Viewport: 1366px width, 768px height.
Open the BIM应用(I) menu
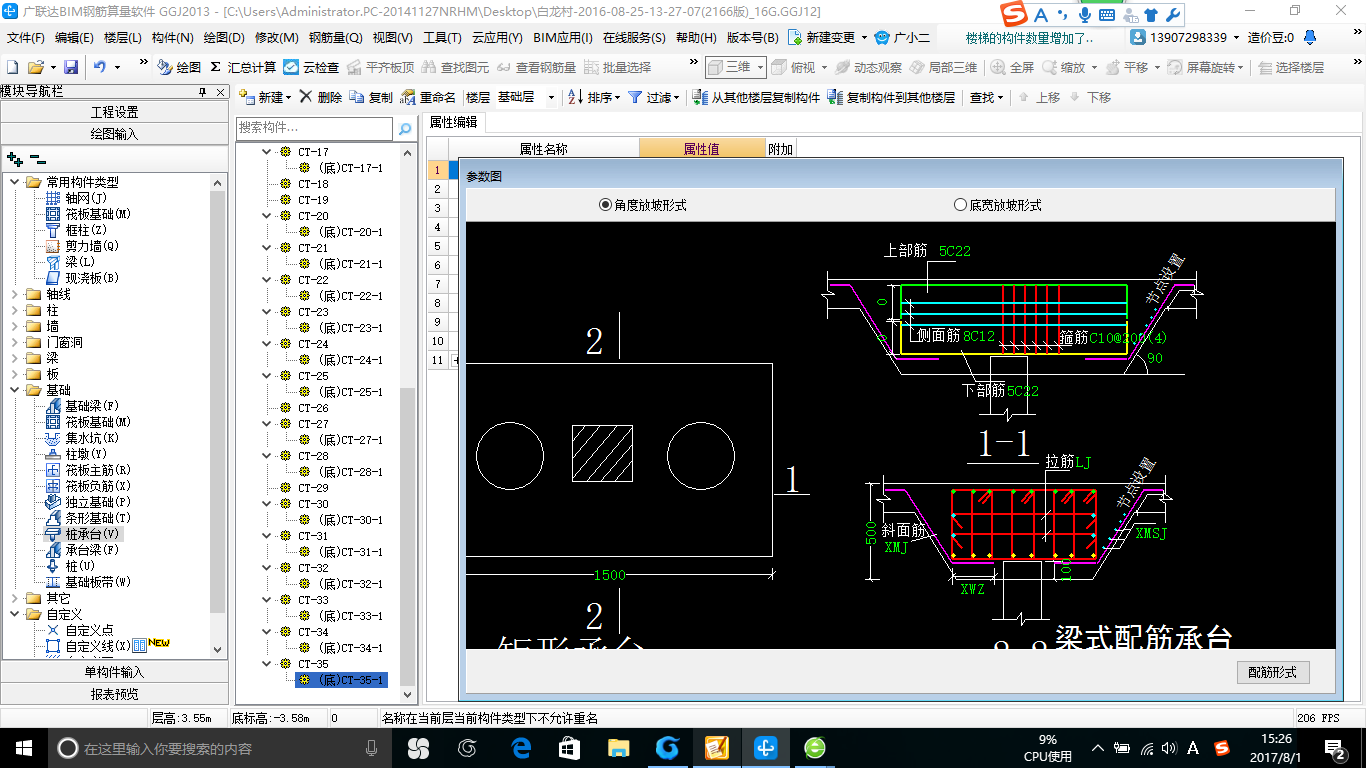click(x=563, y=38)
